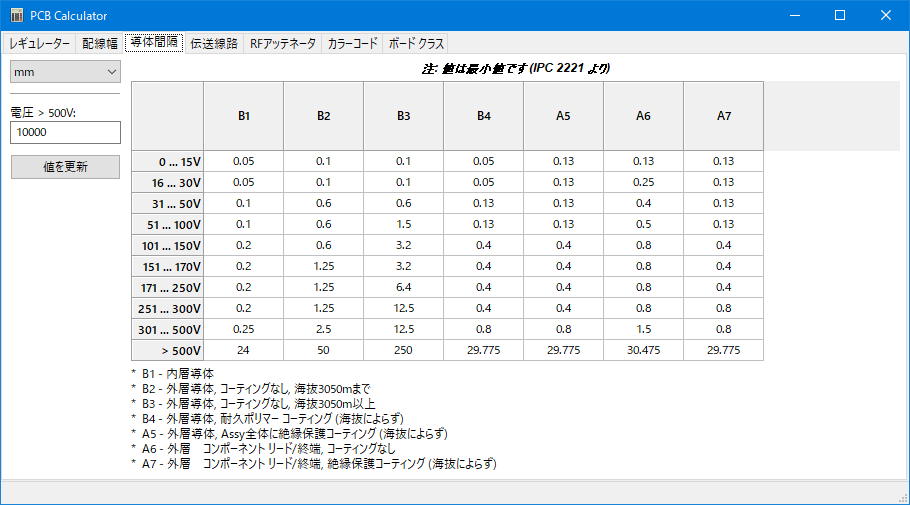The width and height of the screenshot is (910, 505).
Task: Click the cell showing 30.475
Action: coord(643,350)
